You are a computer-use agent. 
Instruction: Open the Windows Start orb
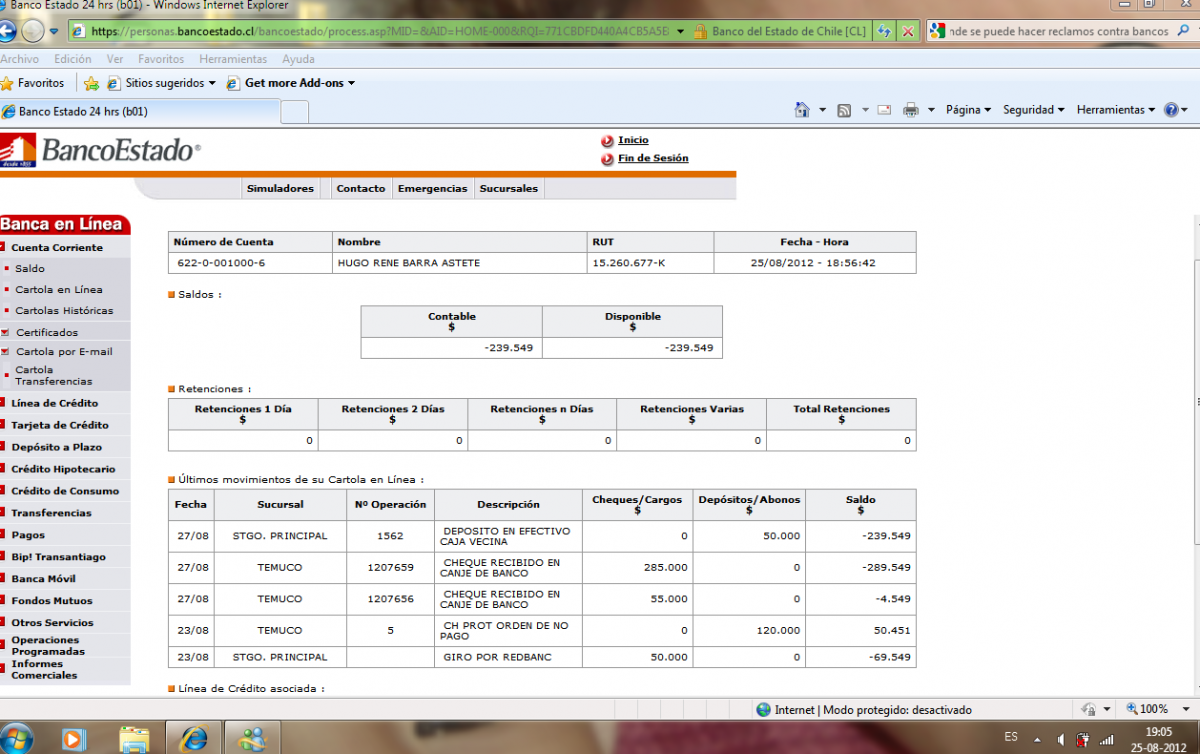click(x=18, y=739)
